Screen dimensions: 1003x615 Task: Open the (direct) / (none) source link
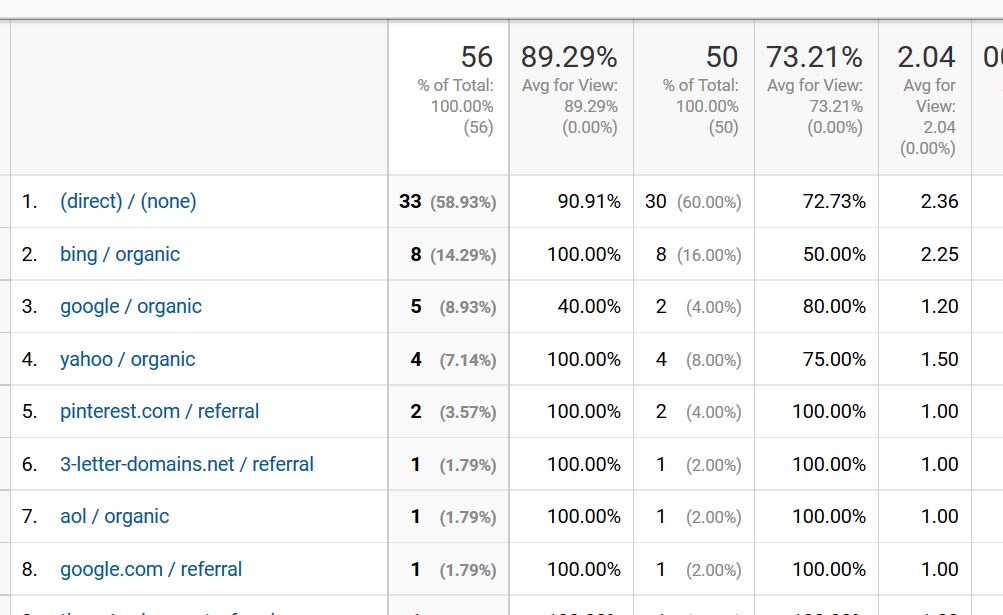[128, 201]
